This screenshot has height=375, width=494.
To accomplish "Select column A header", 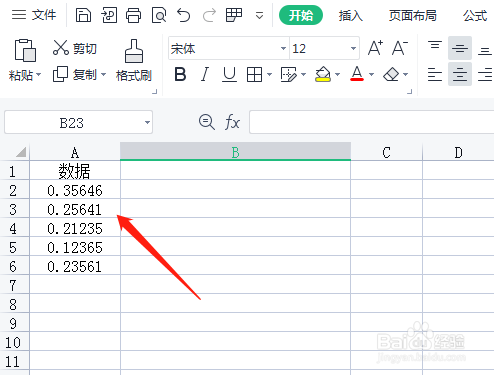I will pos(75,152).
